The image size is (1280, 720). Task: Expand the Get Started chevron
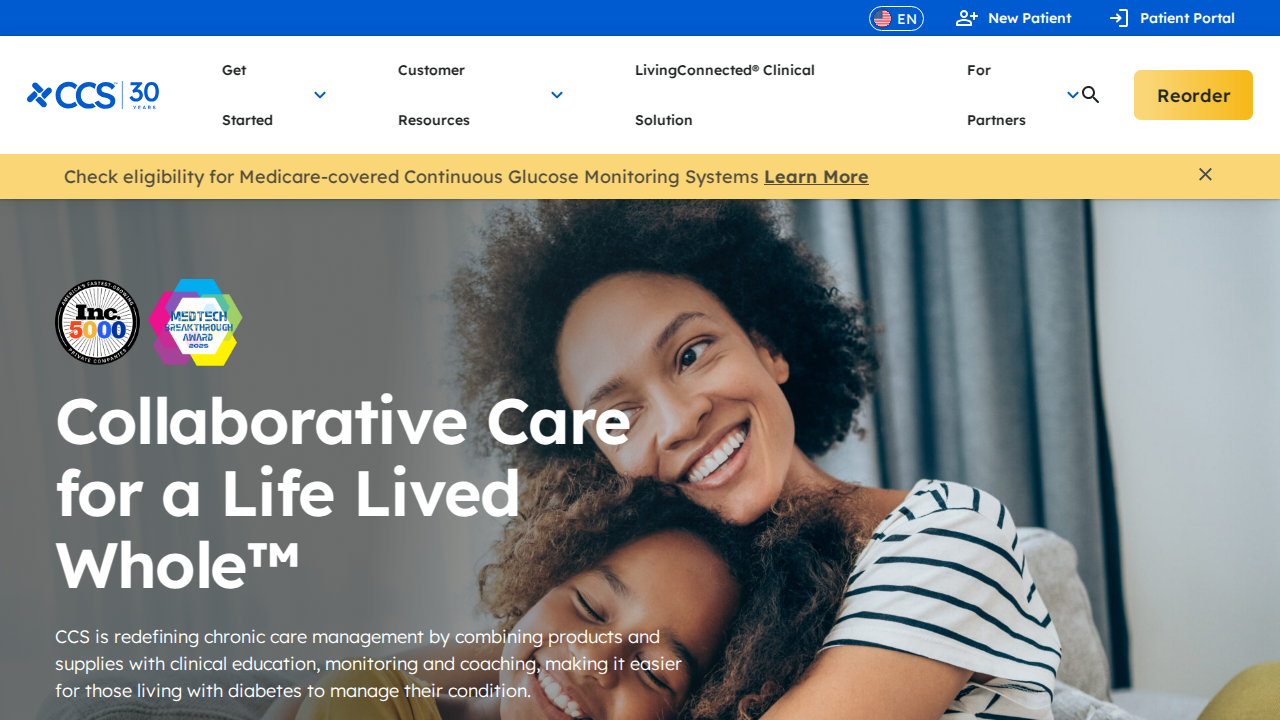coord(320,95)
